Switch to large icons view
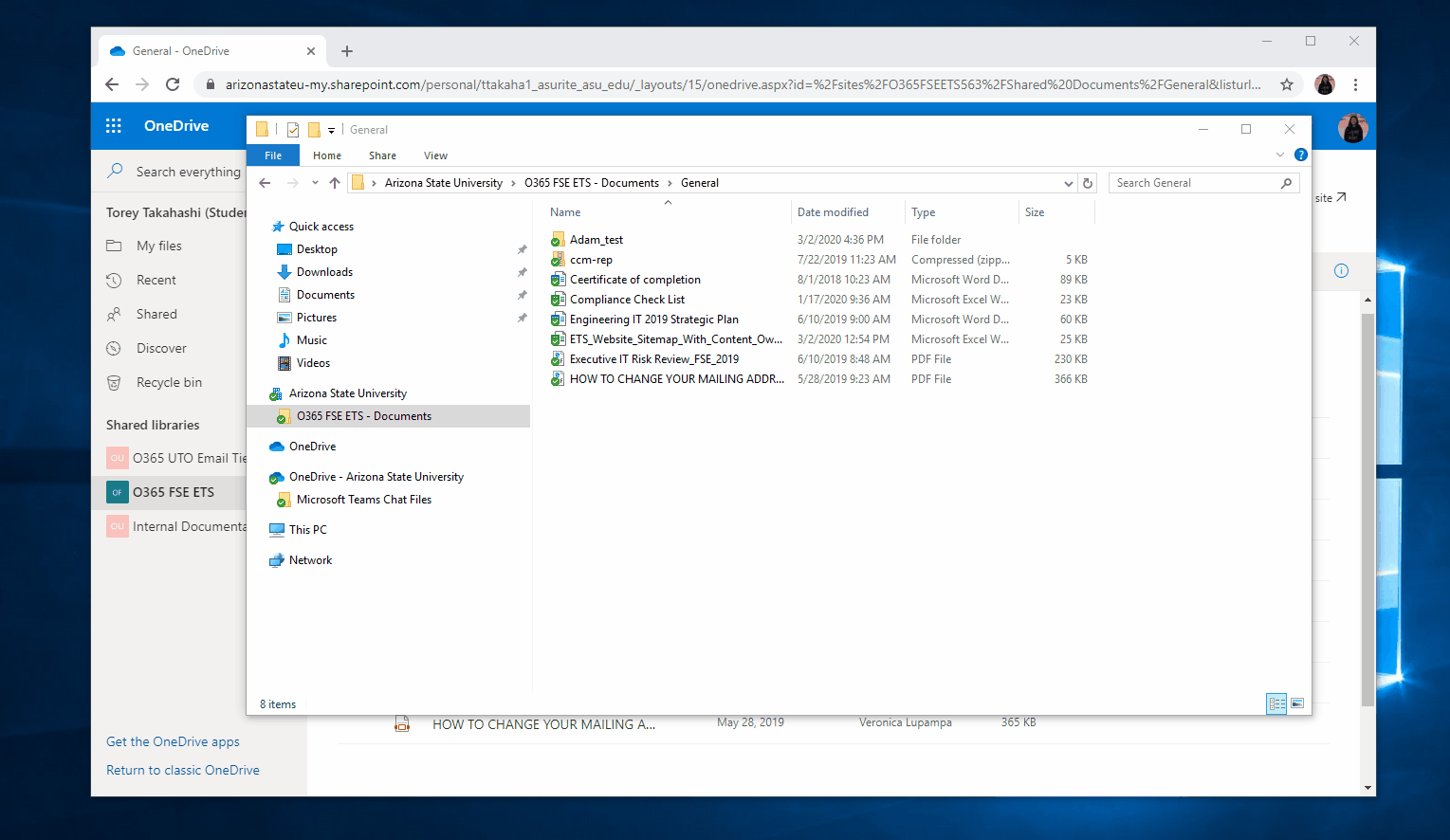1450x840 pixels. 1297,703
